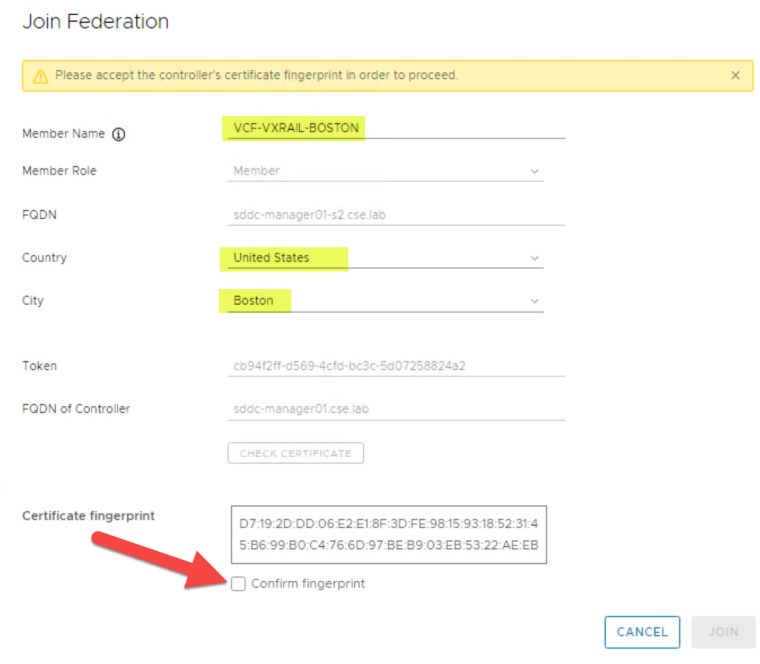Click the FQDN of Controller field
The image size is (760, 664).
[x=395, y=409]
